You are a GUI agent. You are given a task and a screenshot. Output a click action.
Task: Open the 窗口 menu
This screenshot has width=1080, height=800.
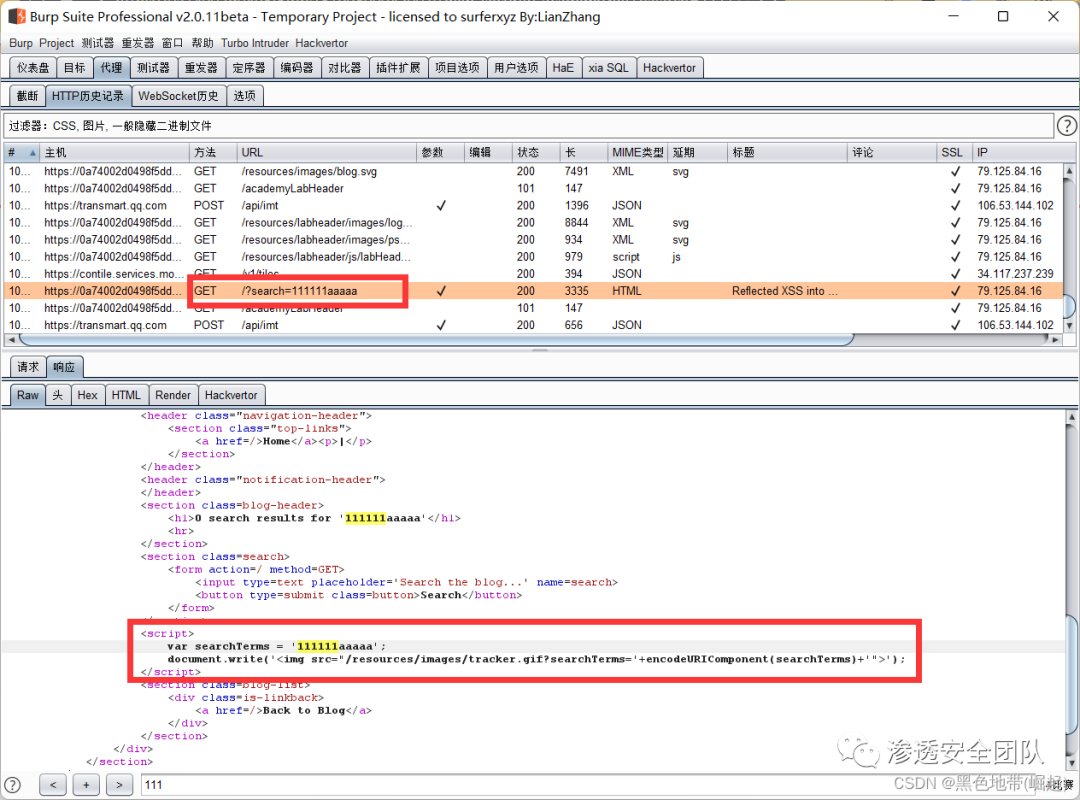172,43
